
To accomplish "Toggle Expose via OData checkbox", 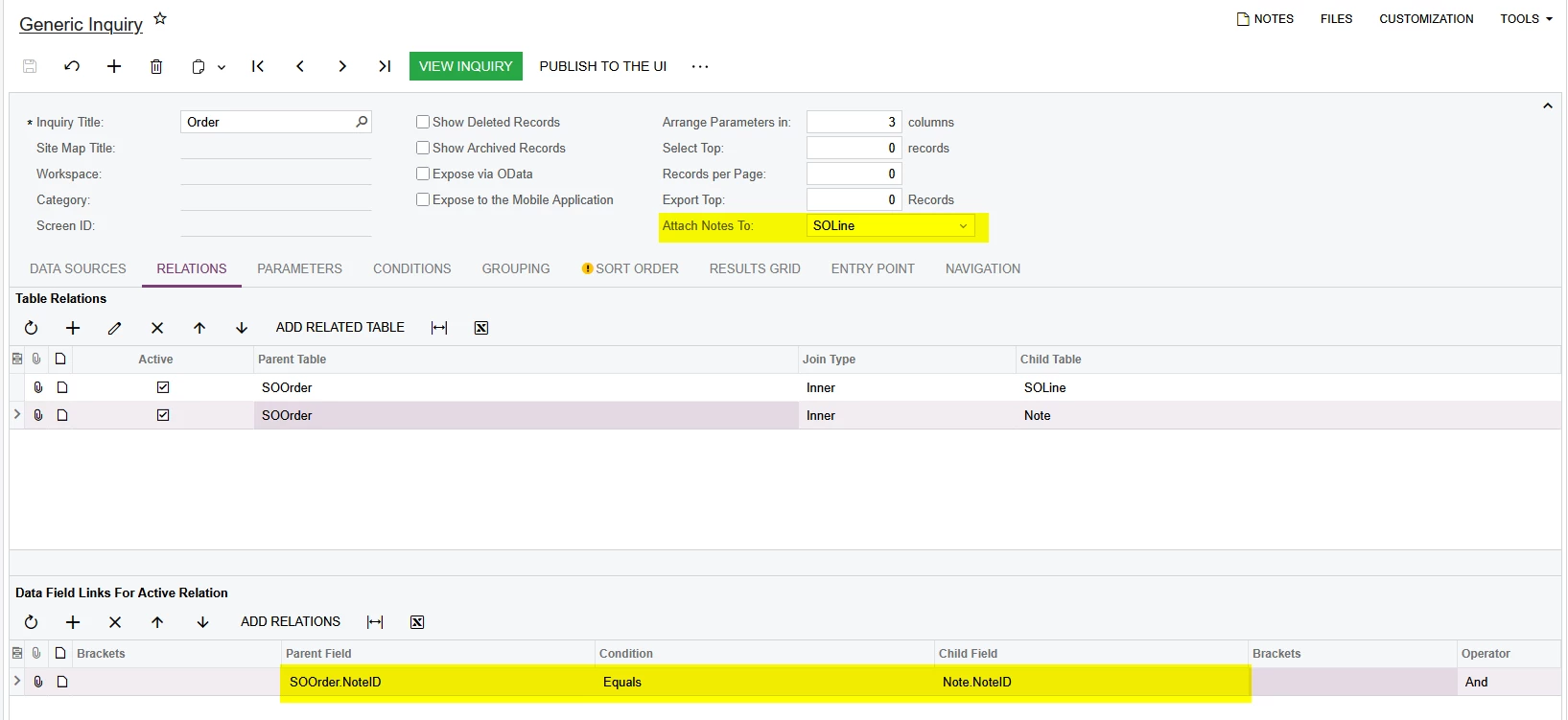I will pyautogui.click(x=423, y=174).
